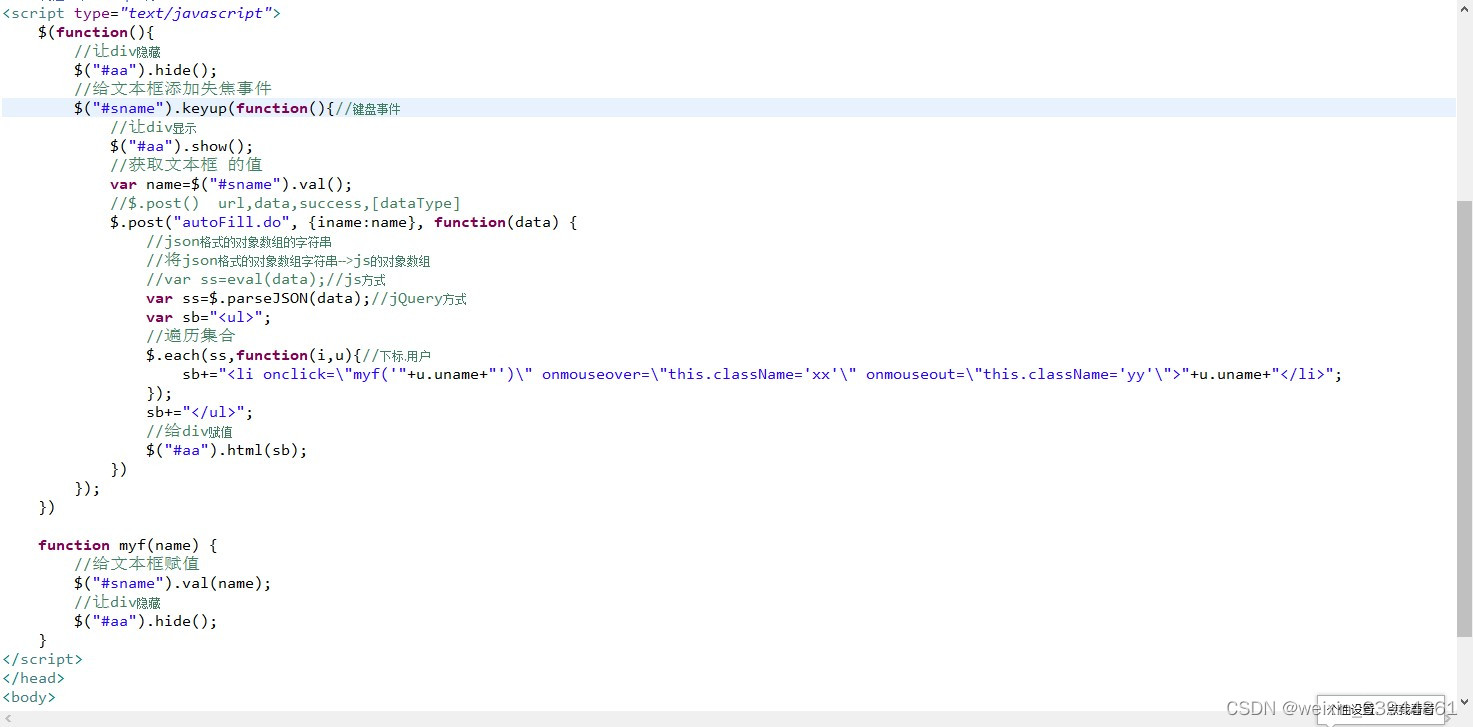Click the comment //给div赋值
Viewport: 1473px width, 727px height.
click(x=189, y=431)
